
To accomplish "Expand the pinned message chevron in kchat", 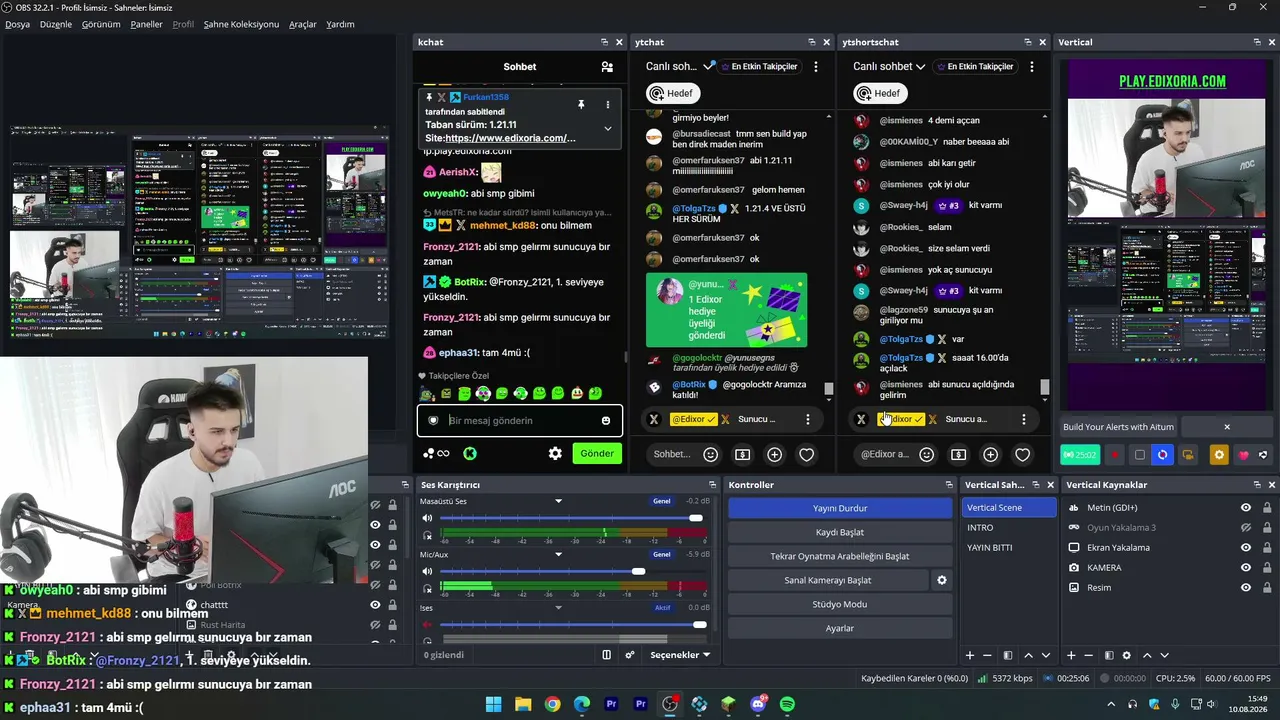I will (x=607, y=128).
